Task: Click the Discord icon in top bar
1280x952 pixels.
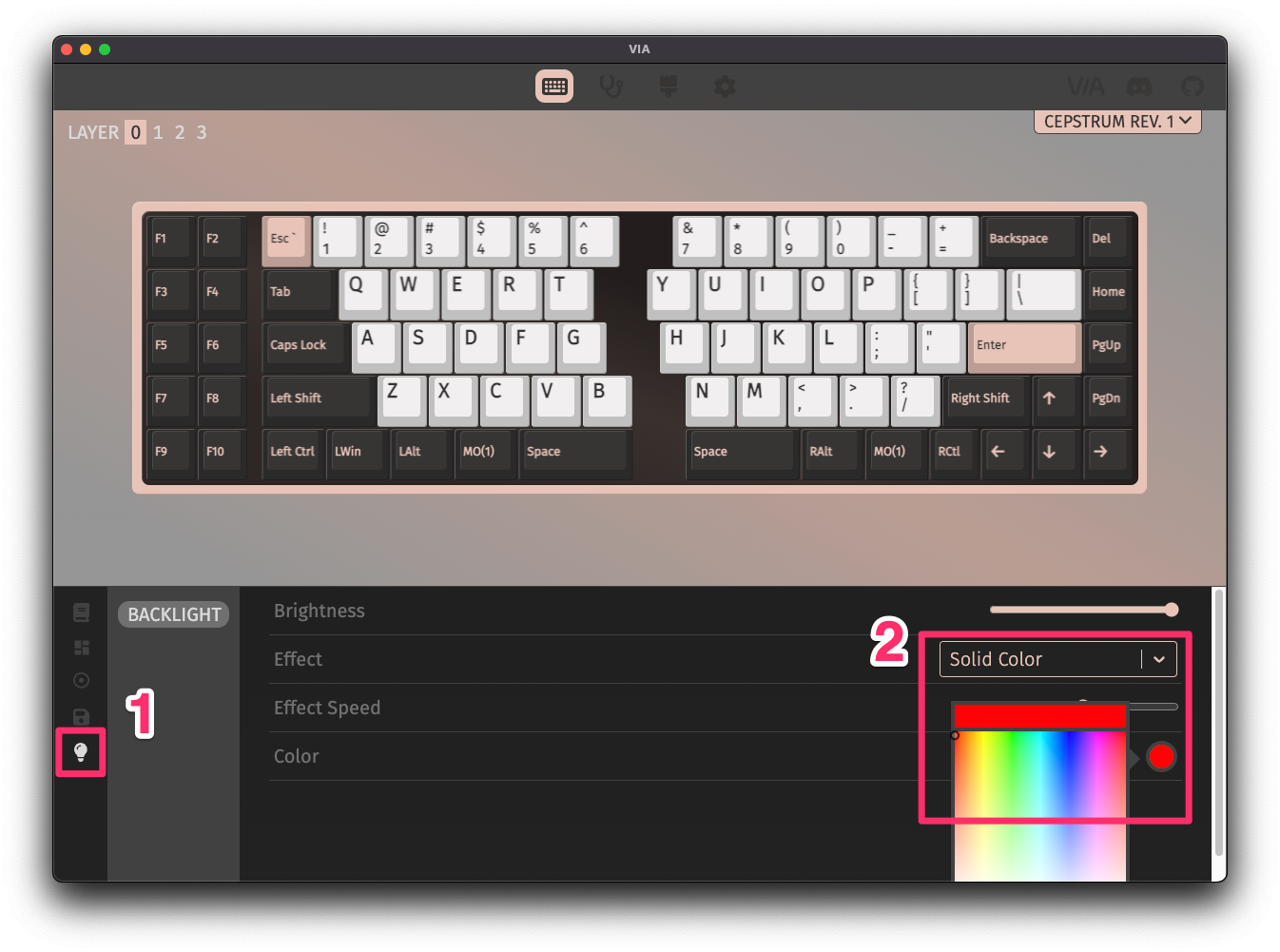Action: pos(1139,87)
